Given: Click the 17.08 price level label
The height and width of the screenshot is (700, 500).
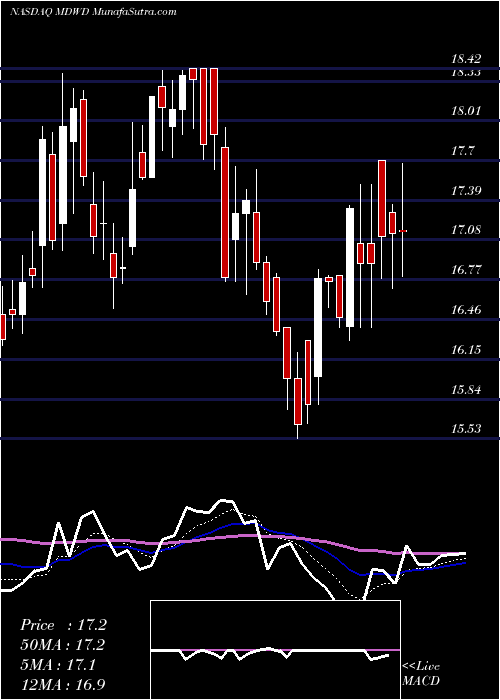Looking at the screenshot, I should (466, 230).
